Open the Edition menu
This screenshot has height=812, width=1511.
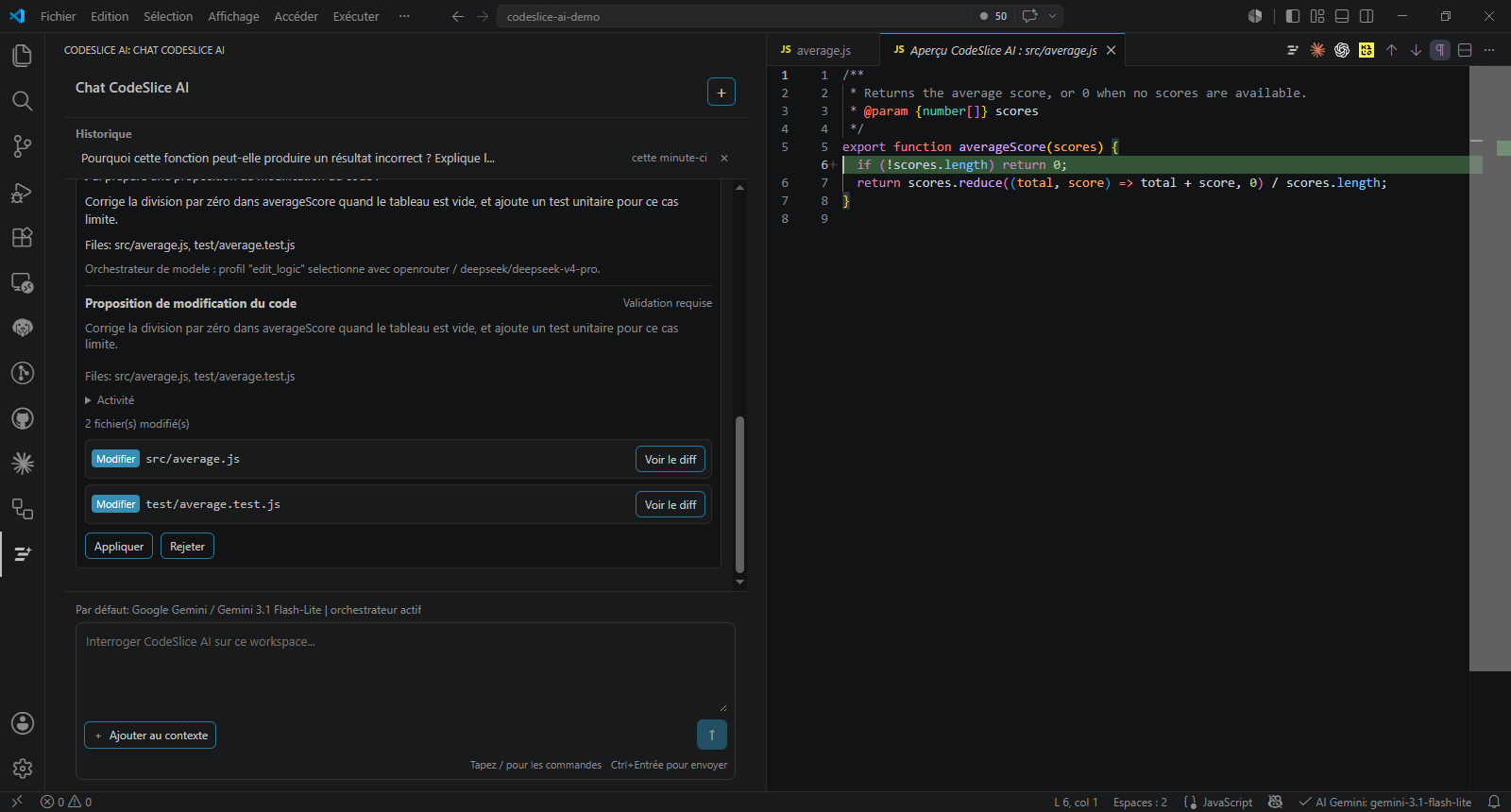tap(110, 16)
